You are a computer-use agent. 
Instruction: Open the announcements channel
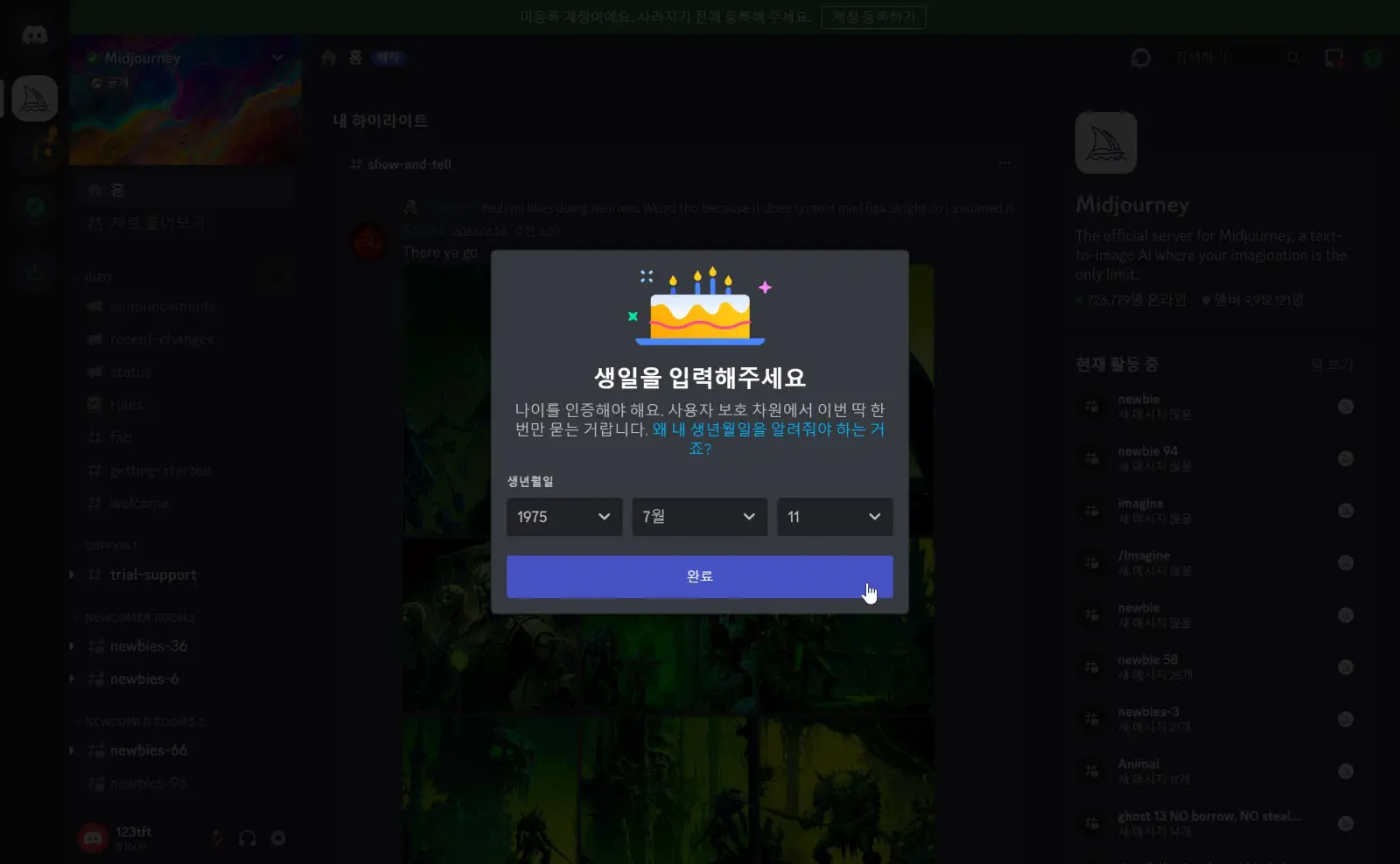185,306
